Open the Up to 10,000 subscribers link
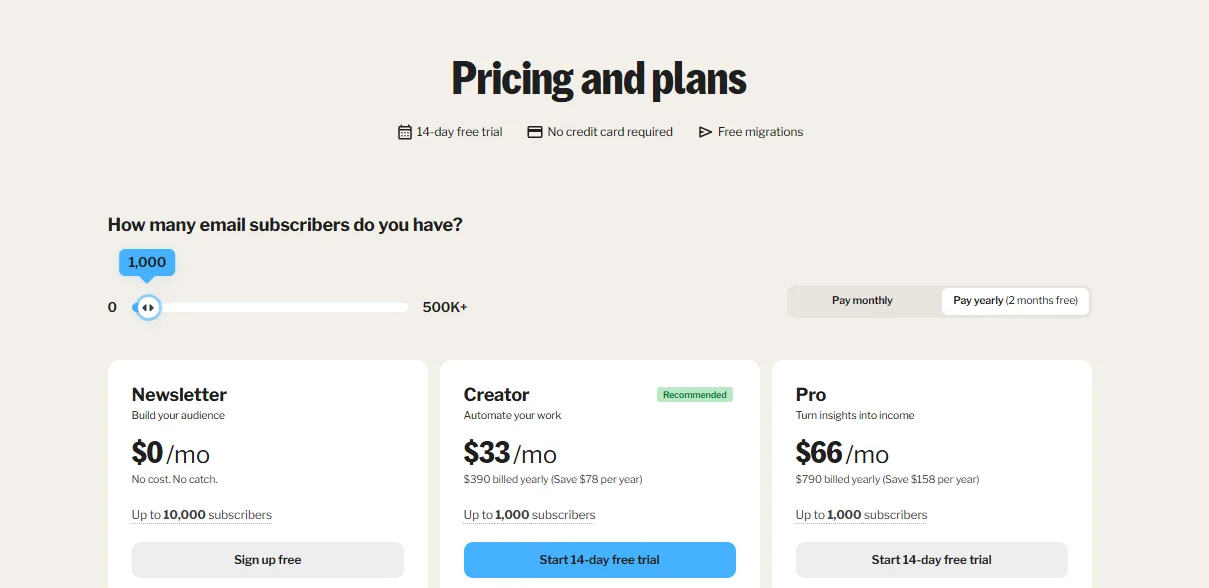This screenshot has width=1209, height=588. click(201, 514)
